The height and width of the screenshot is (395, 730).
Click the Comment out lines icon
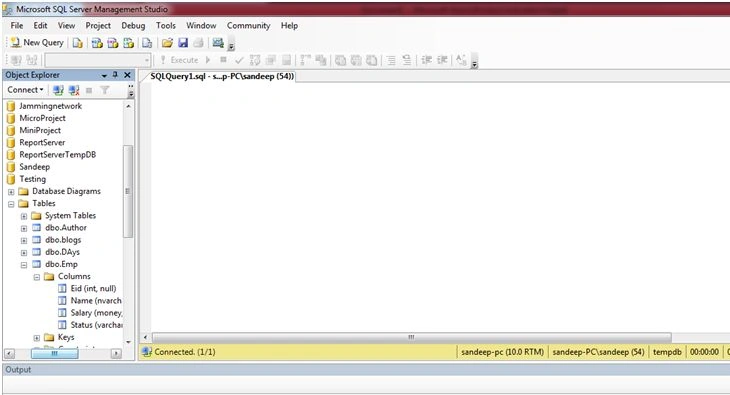click(391, 60)
